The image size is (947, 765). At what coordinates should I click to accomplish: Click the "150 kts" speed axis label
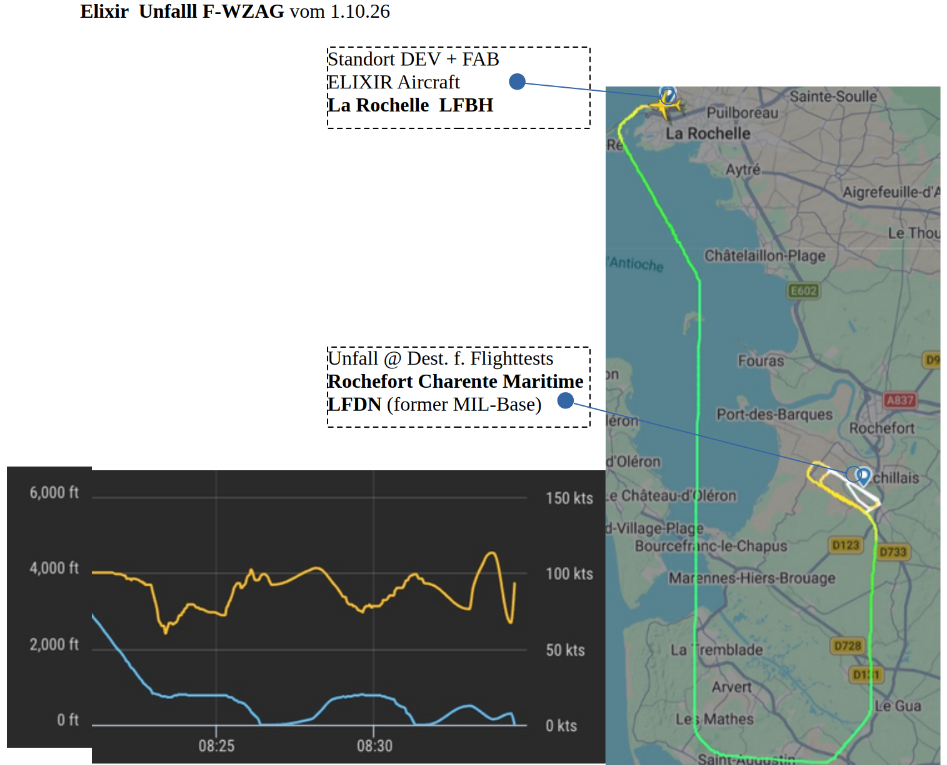(570, 498)
